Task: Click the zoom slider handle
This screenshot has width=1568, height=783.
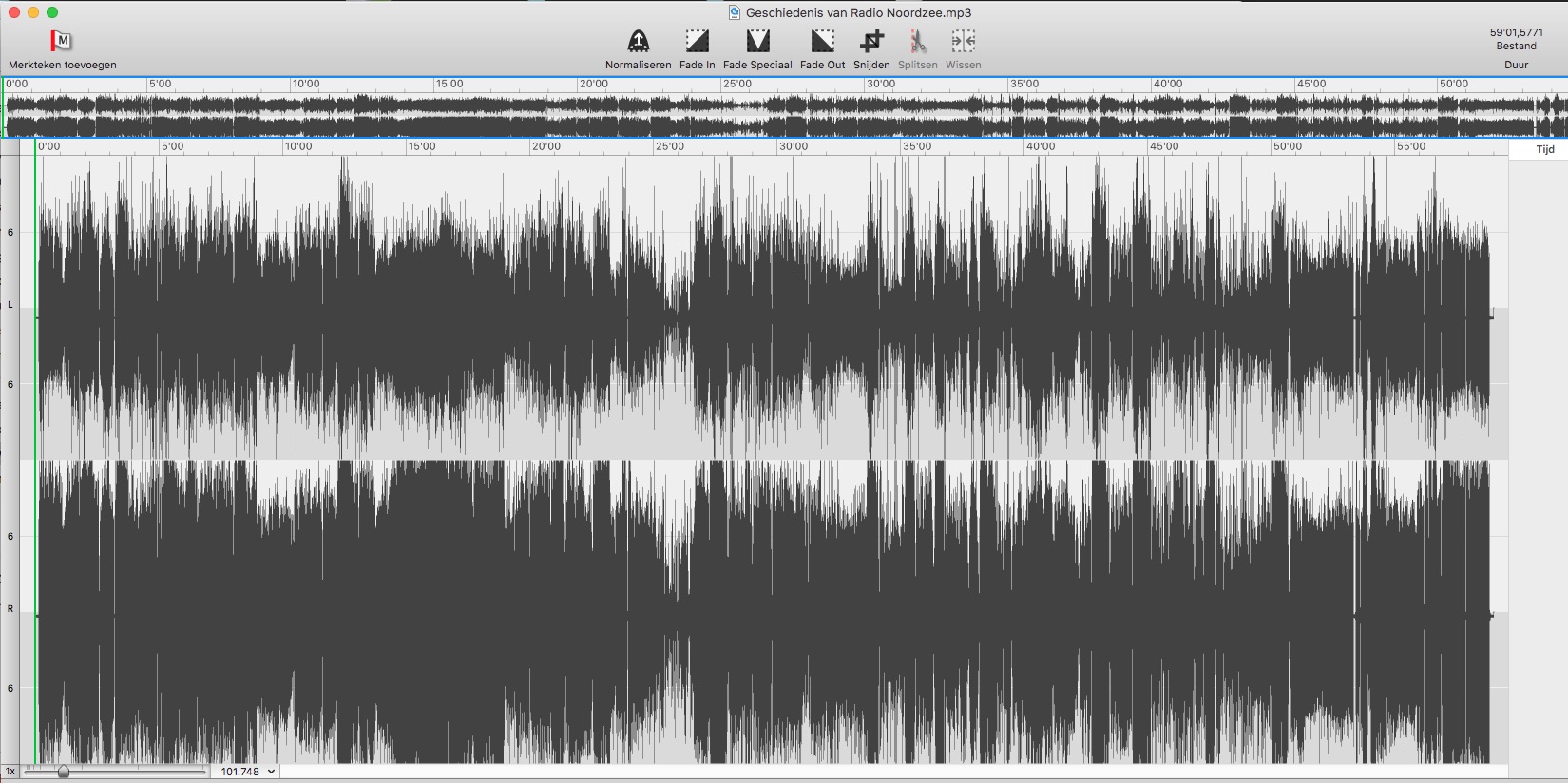Action: [64, 772]
